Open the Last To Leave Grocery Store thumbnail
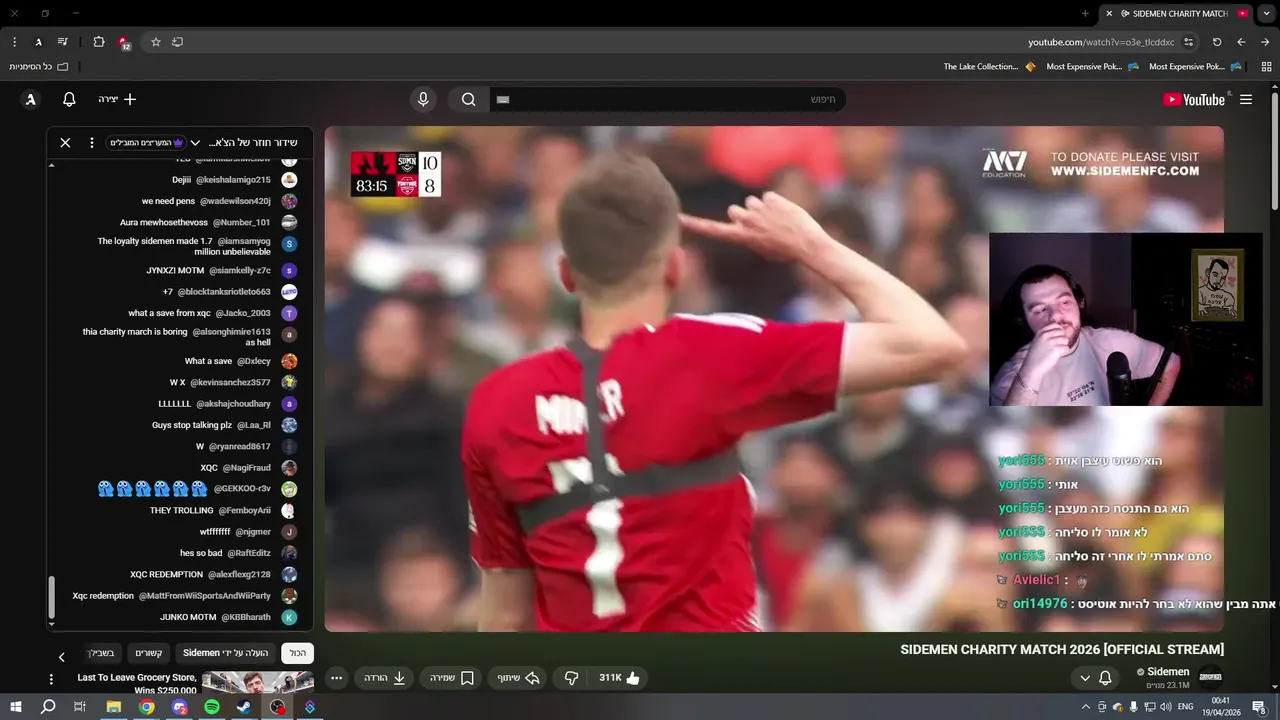Screen dimensions: 1280x720 (x=258, y=682)
